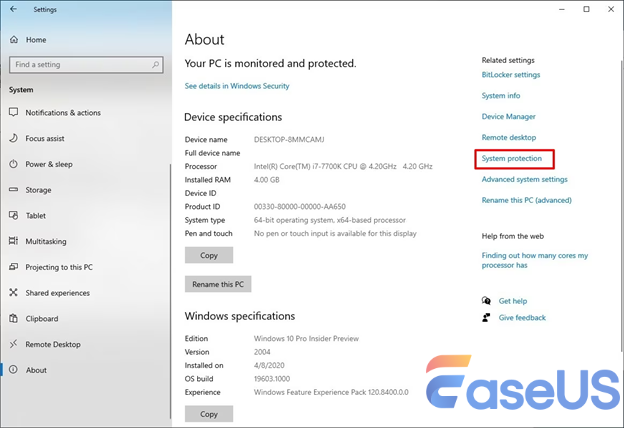
Task: Click the Remote Desktop icon
Action: [x=14, y=344]
